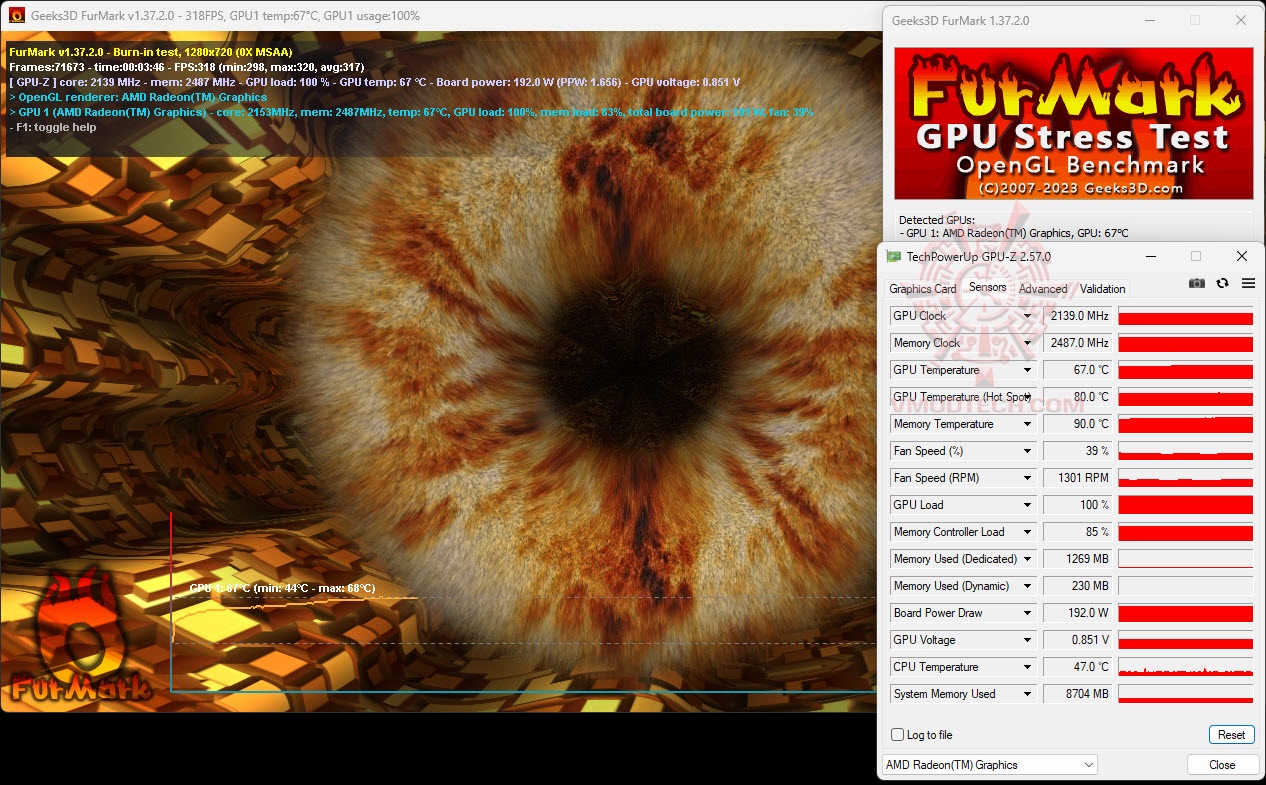The image size is (1266, 785).
Task: Open the Validation tab
Action: tap(1102, 289)
